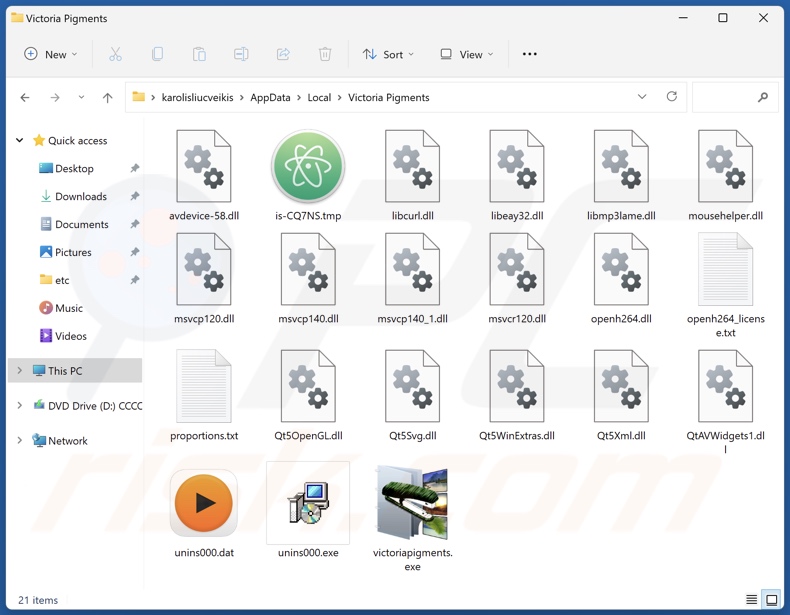Switch to large icons view in status bar
Viewport: 790px width, 615px height.
[x=771, y=599]
